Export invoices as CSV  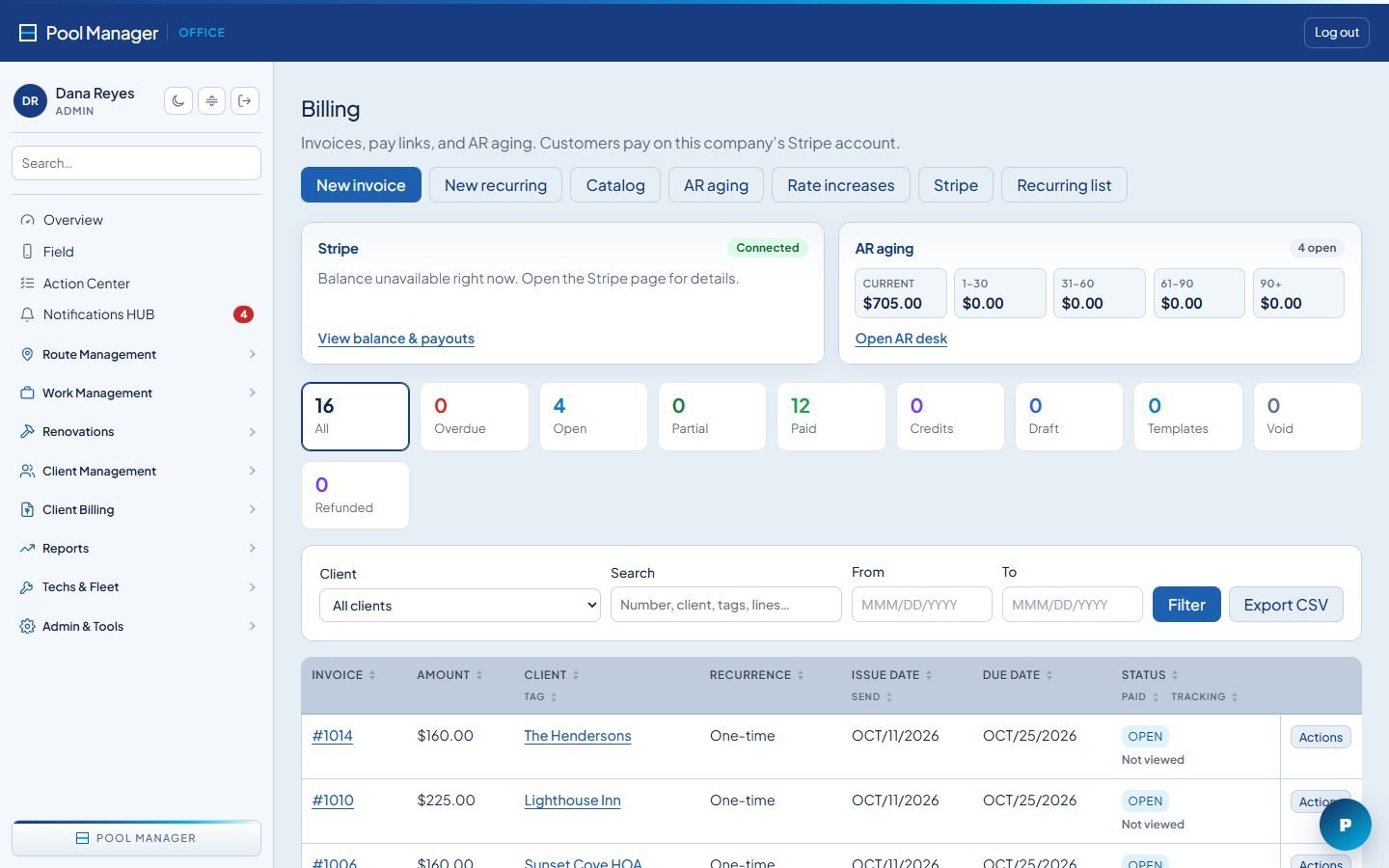coord(1286,605)
